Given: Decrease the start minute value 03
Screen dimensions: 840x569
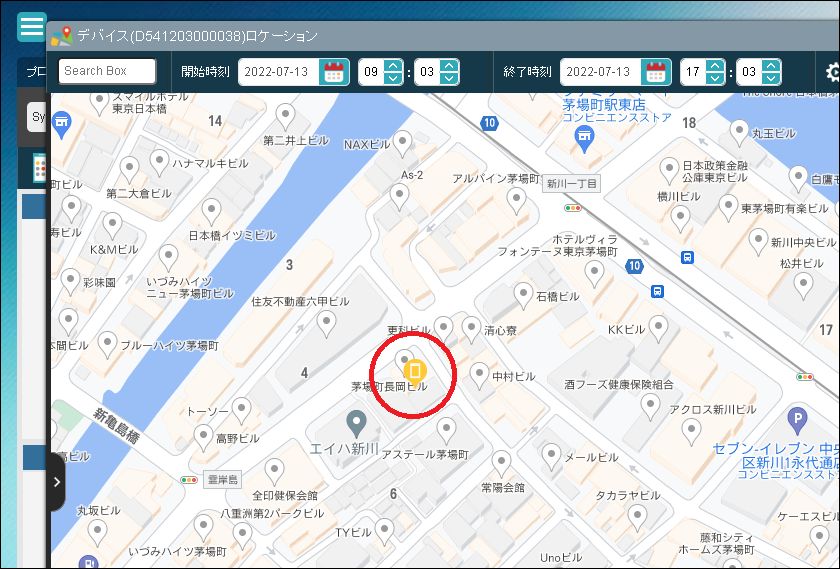Looking at the screenshot, I should tap(449, 78).
